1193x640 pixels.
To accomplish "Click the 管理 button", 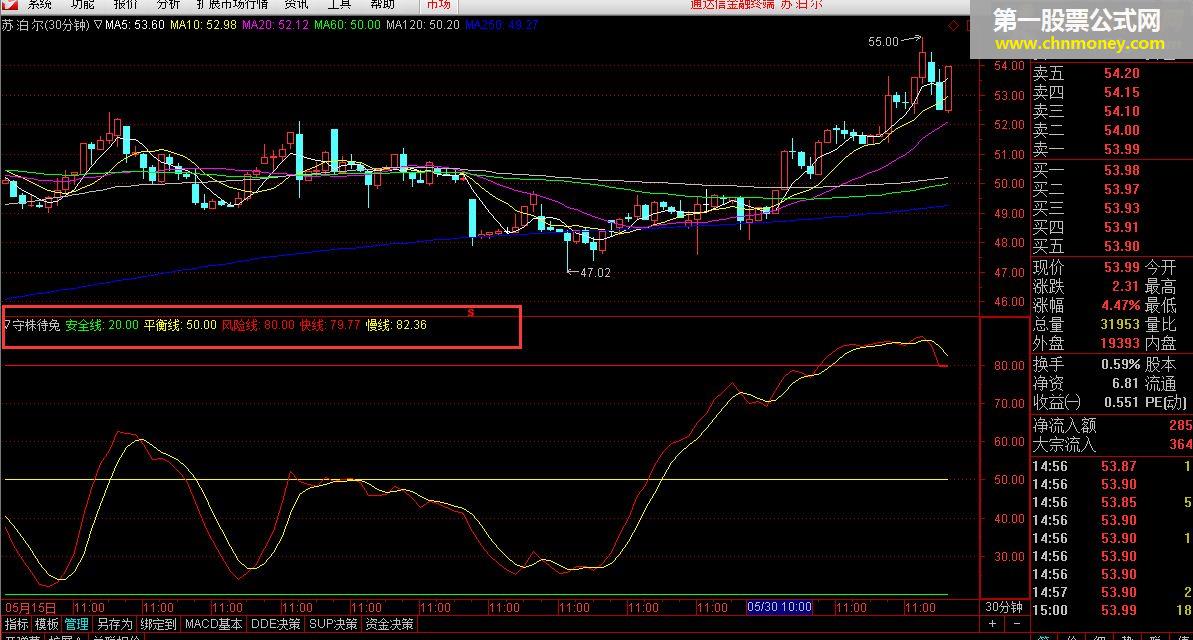I will click(x=77, y=624).
